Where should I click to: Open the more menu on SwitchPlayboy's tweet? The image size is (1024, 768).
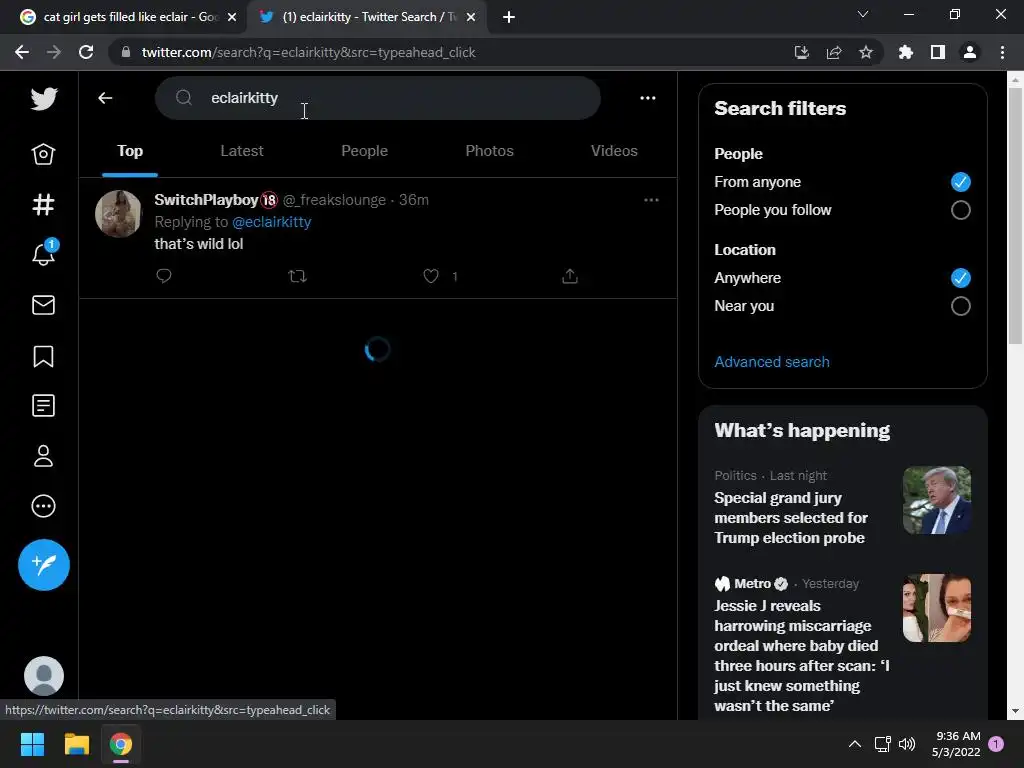pos(651,200)
